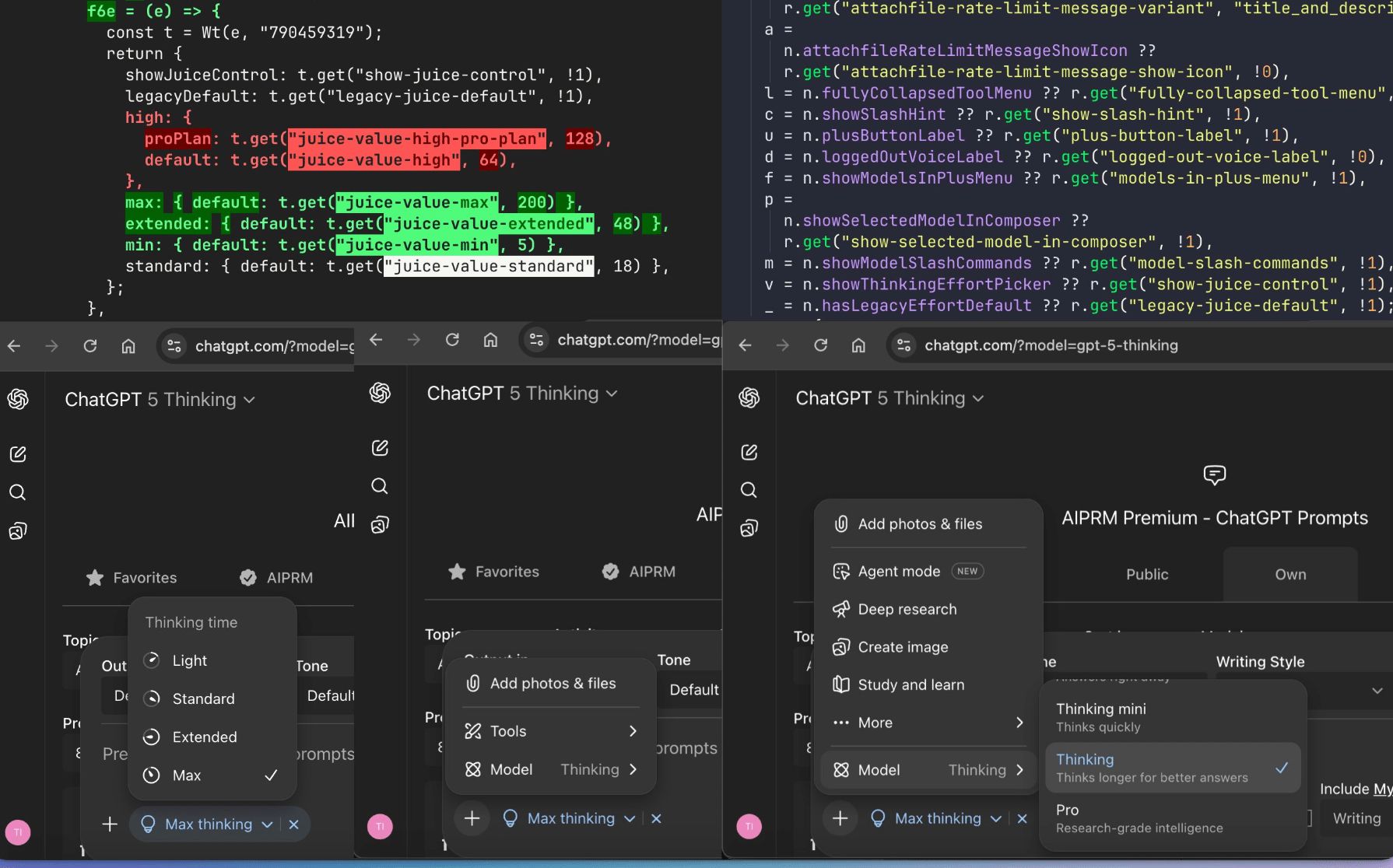
Task: Click home icon in right browser window
Action: point(858,345)
